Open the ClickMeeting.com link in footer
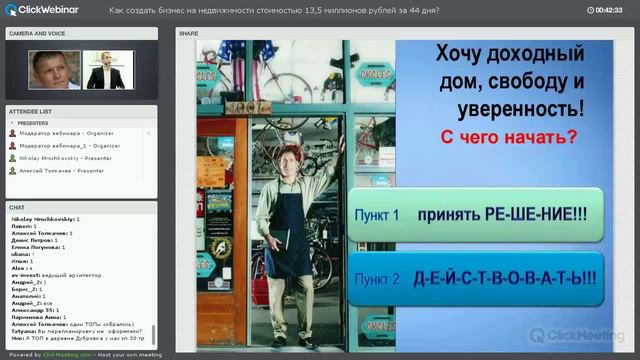 67,355
